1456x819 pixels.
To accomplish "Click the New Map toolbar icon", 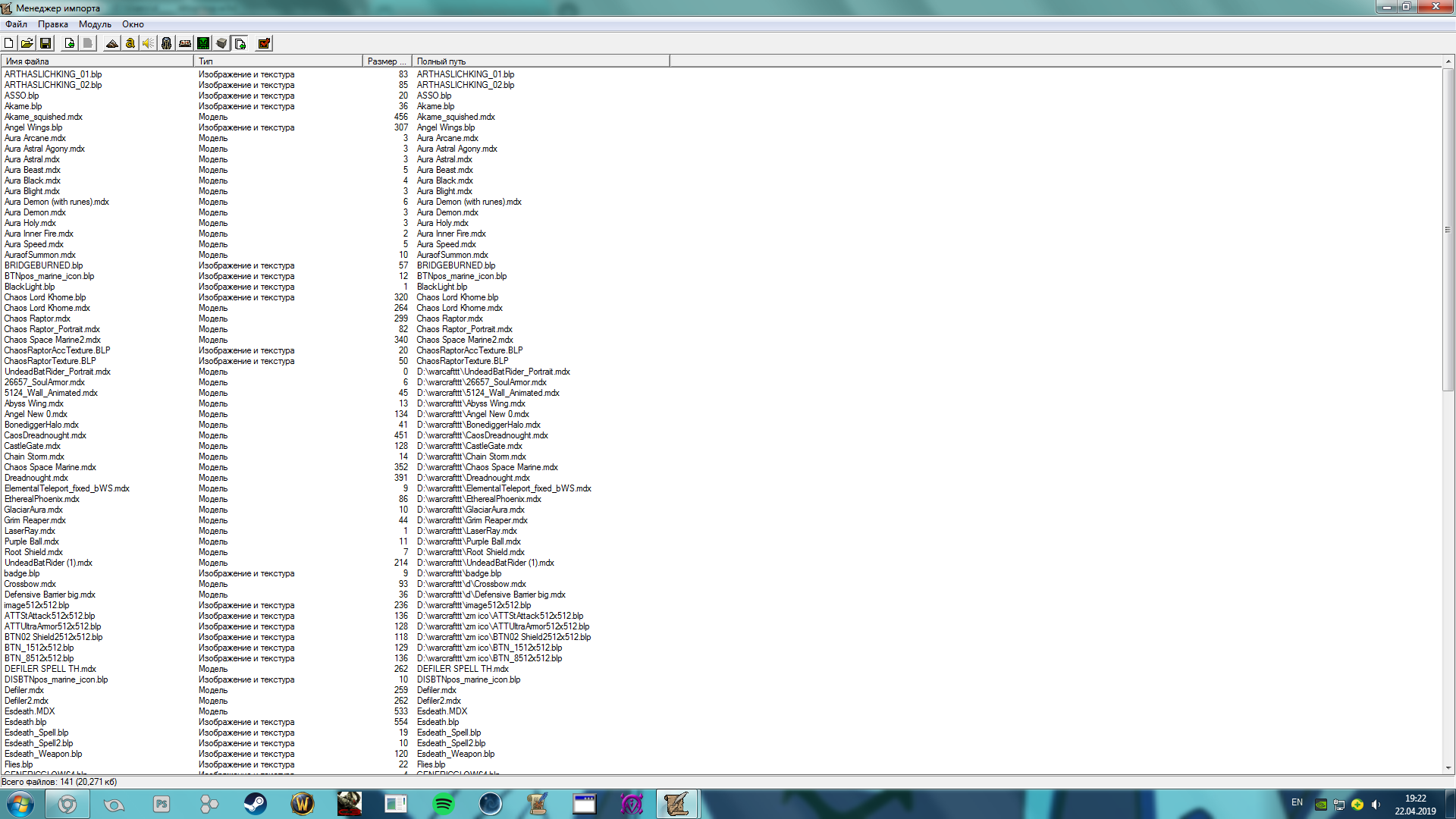I will pyautogui.click(x=9, y=43).
